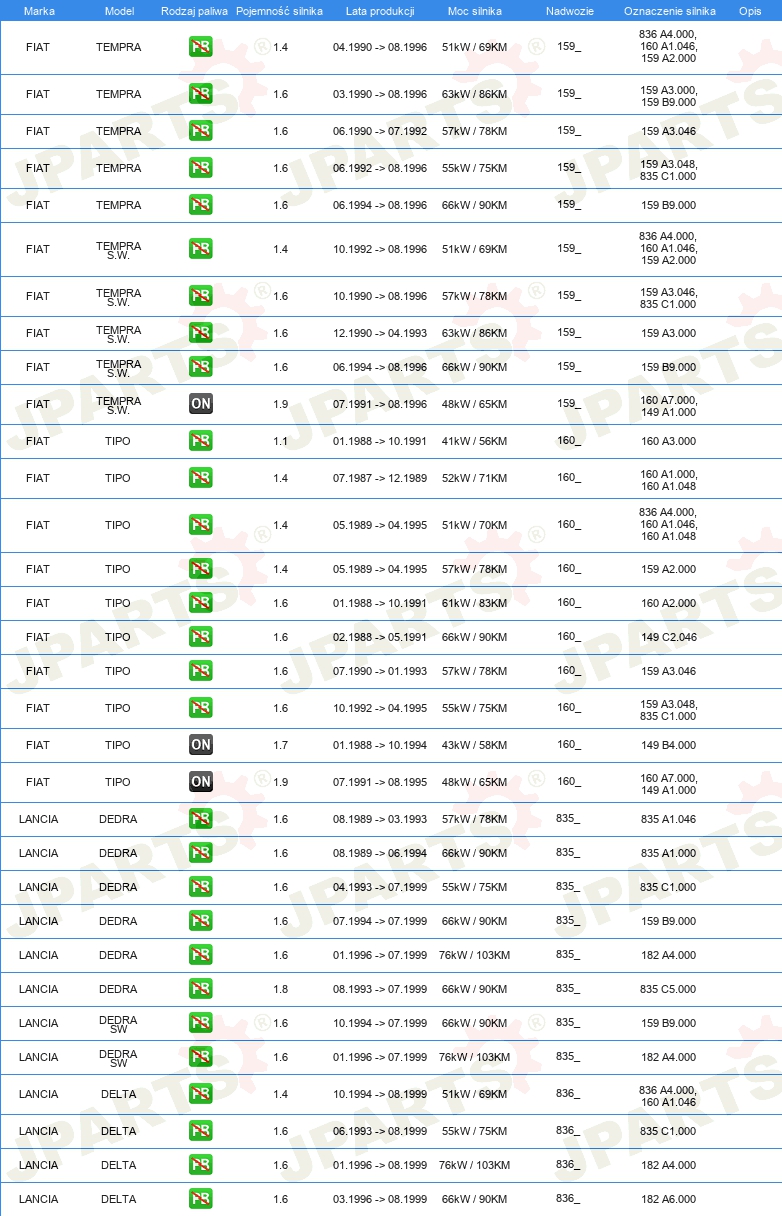Screen dimensions: 782x1216
Task: Click the petrol icon in the DELTA 182 A6.000 row
Action: coord(201,1199)
